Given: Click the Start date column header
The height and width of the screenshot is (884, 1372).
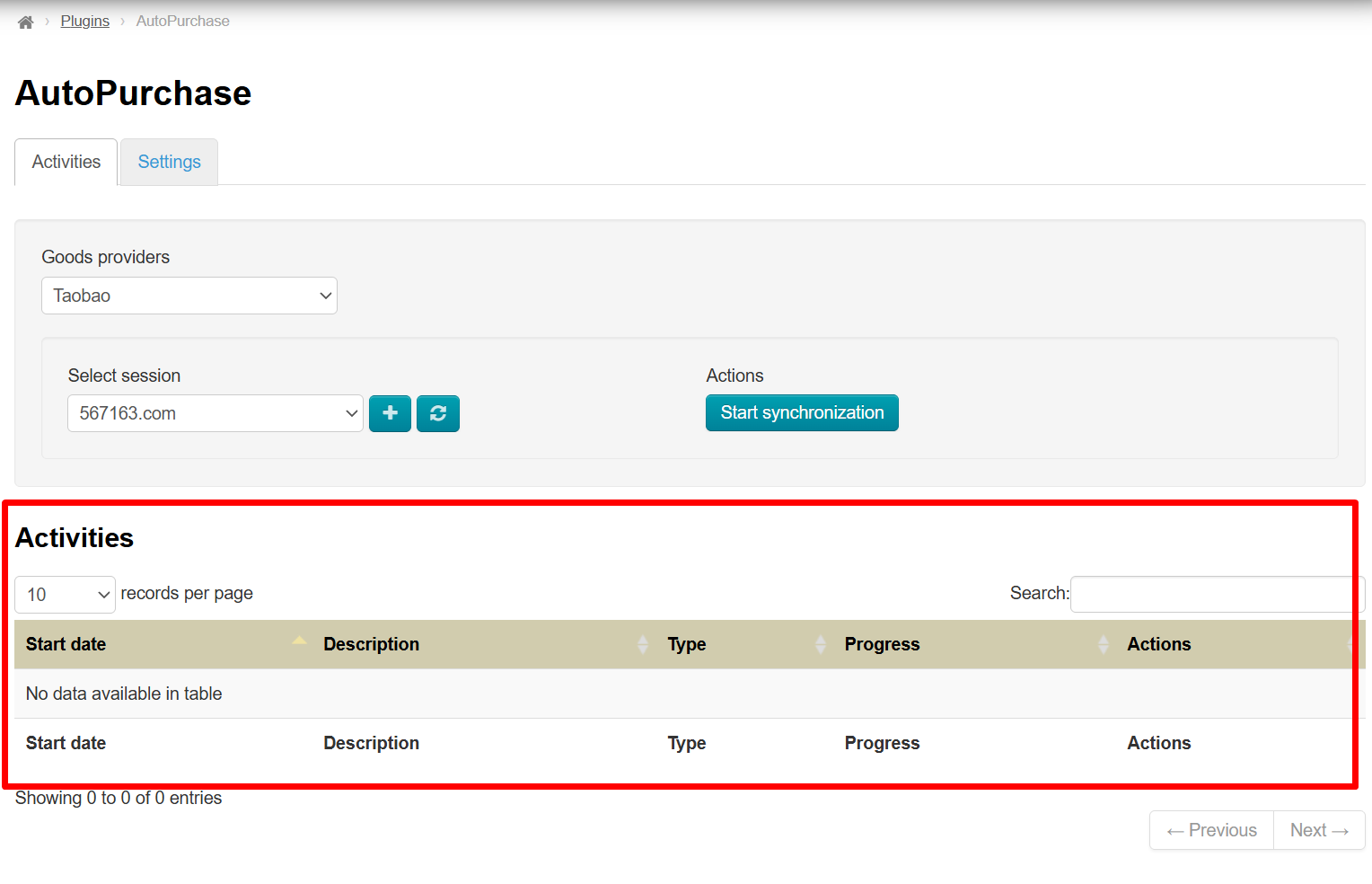Looking at the screenshot, I should 66,644.
